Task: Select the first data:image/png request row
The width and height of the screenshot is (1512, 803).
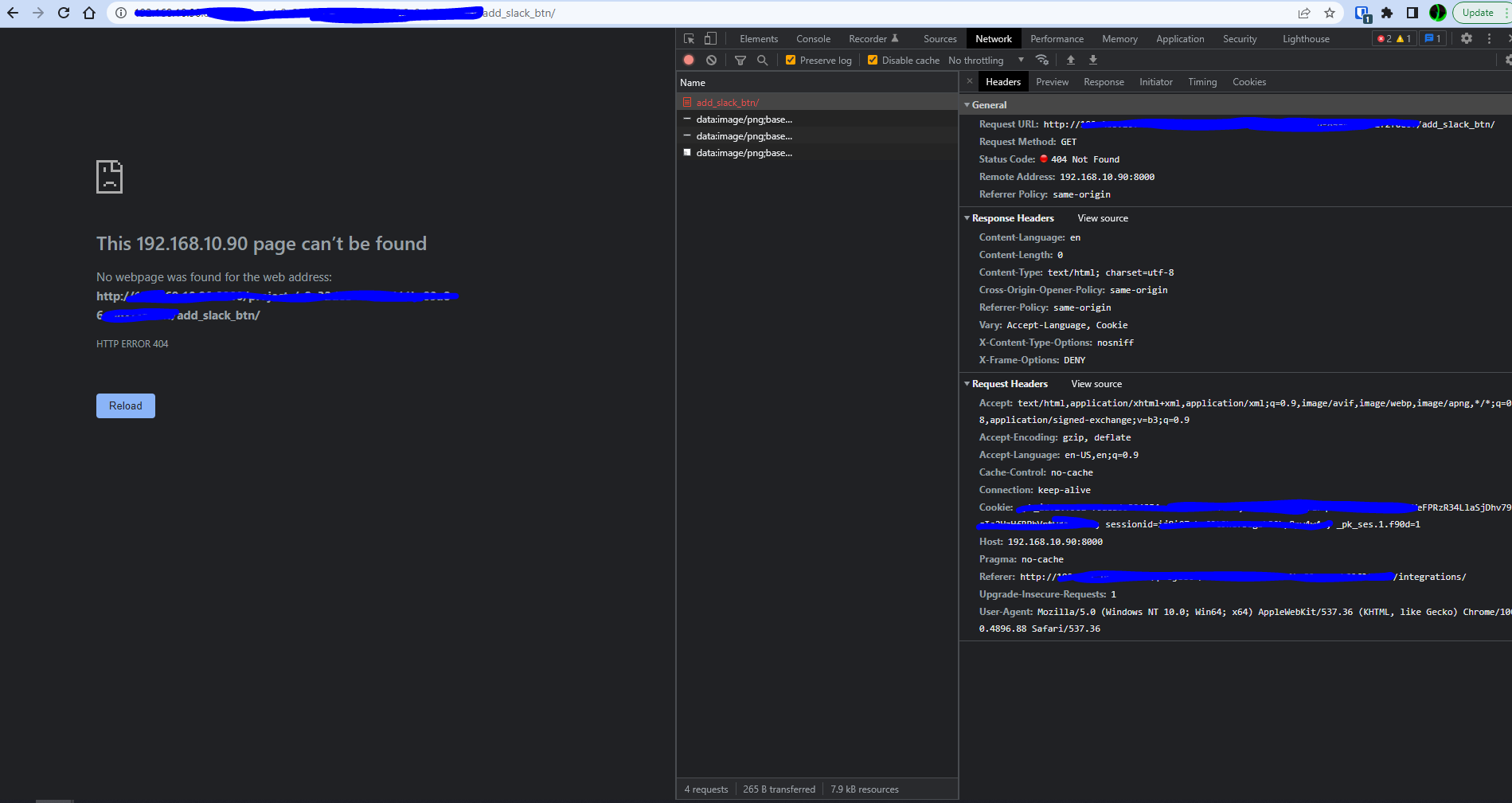Action: tap(817, 119)
